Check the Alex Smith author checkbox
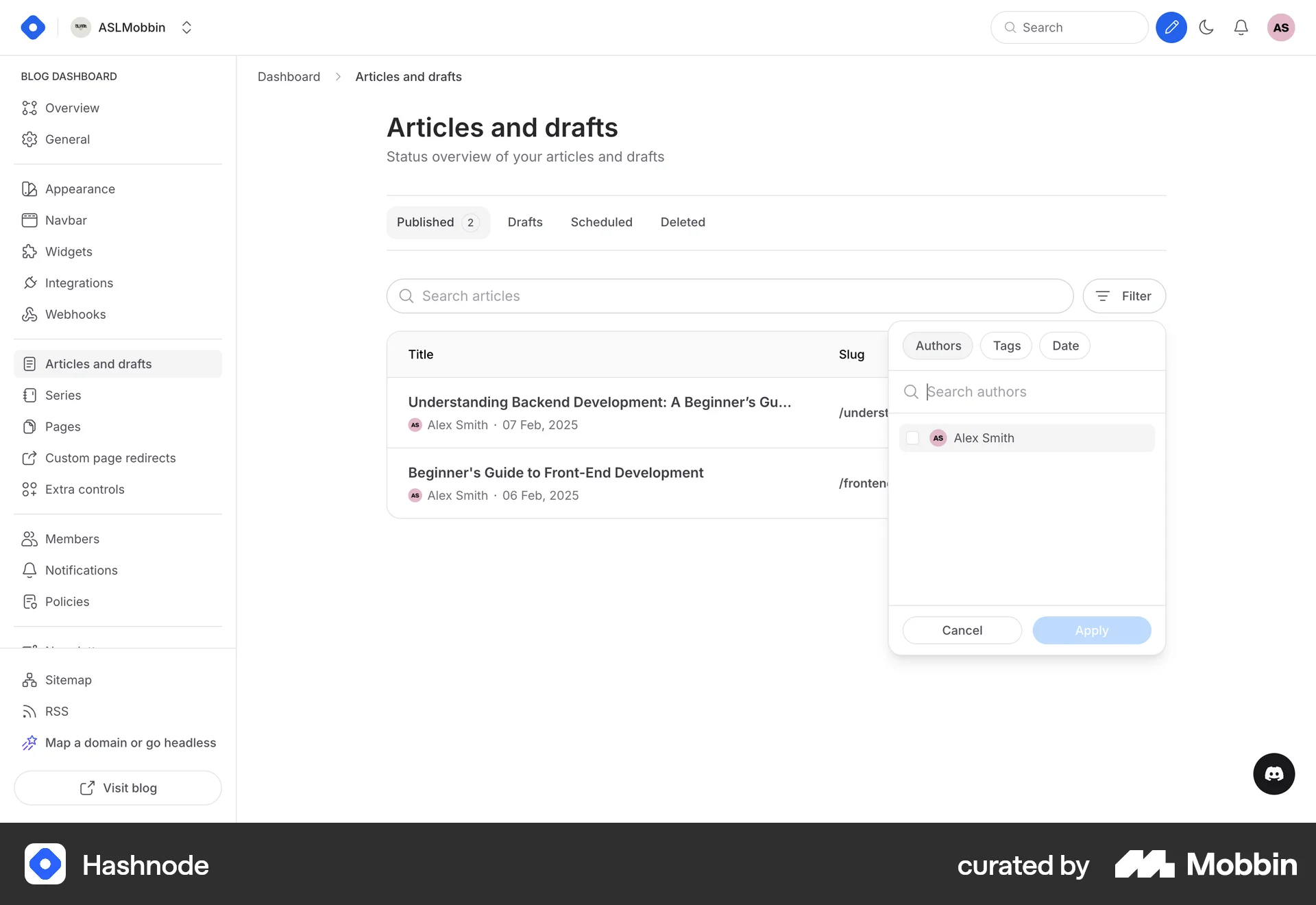The width and height of the screenshot is (1316, 905). [x=912, y=438]
